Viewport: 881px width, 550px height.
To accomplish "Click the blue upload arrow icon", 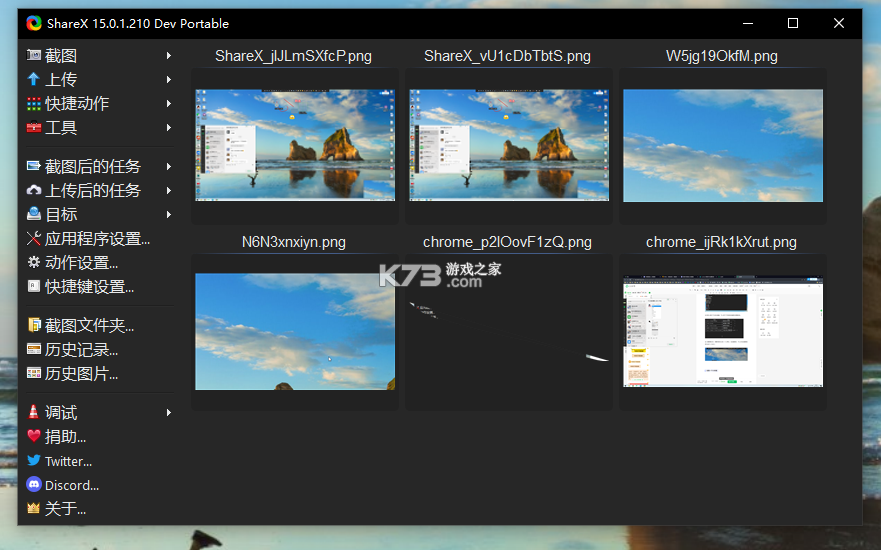I will point(34,79).
